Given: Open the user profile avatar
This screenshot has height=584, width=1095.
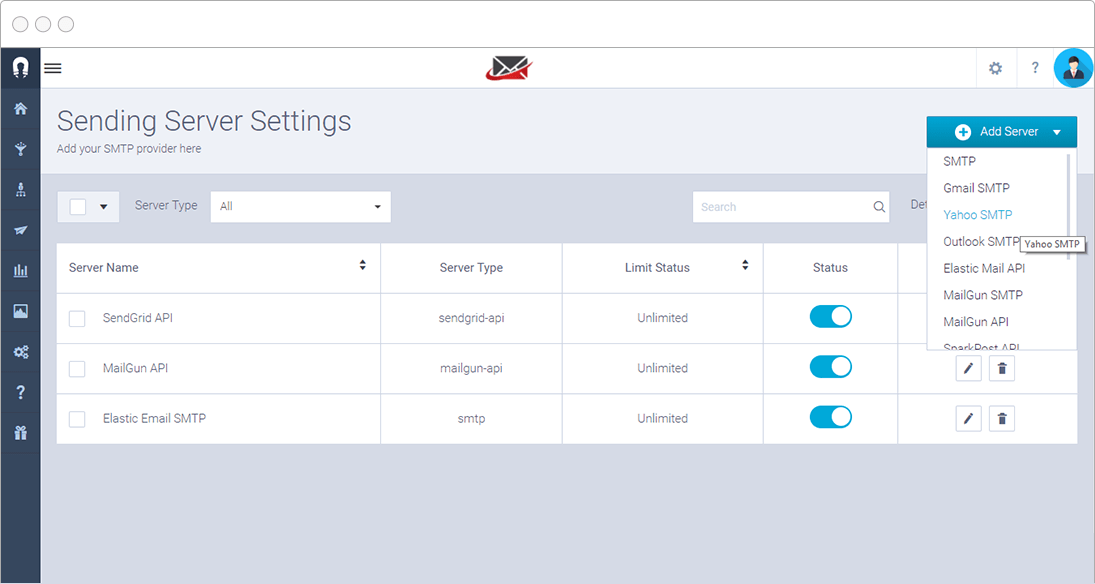Looking at the screenshot, I should pos(1073,68).
